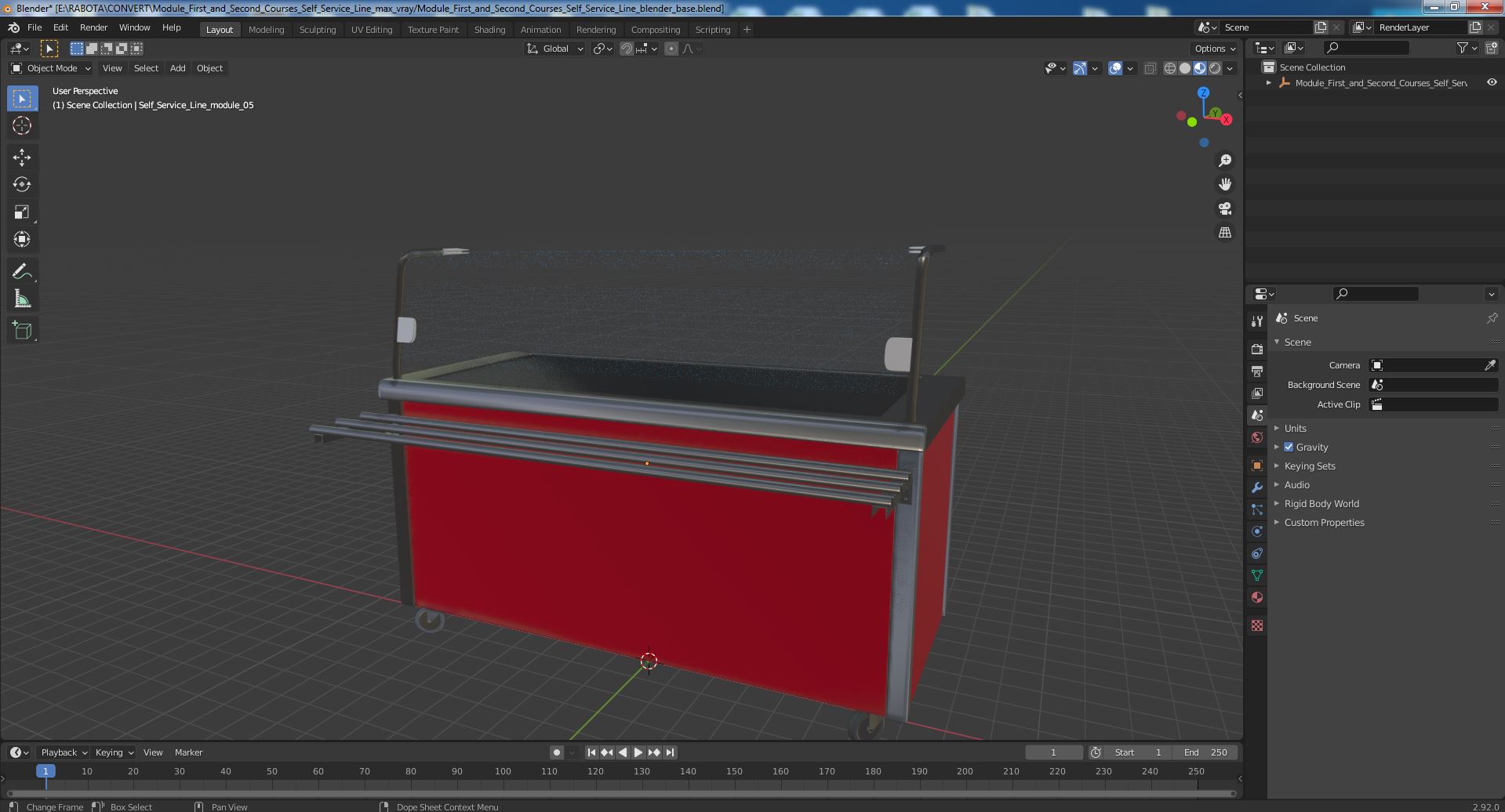Select the Annotate tool
The image size is (1505, 812).
pyautogui.click(x=22, y=272)
